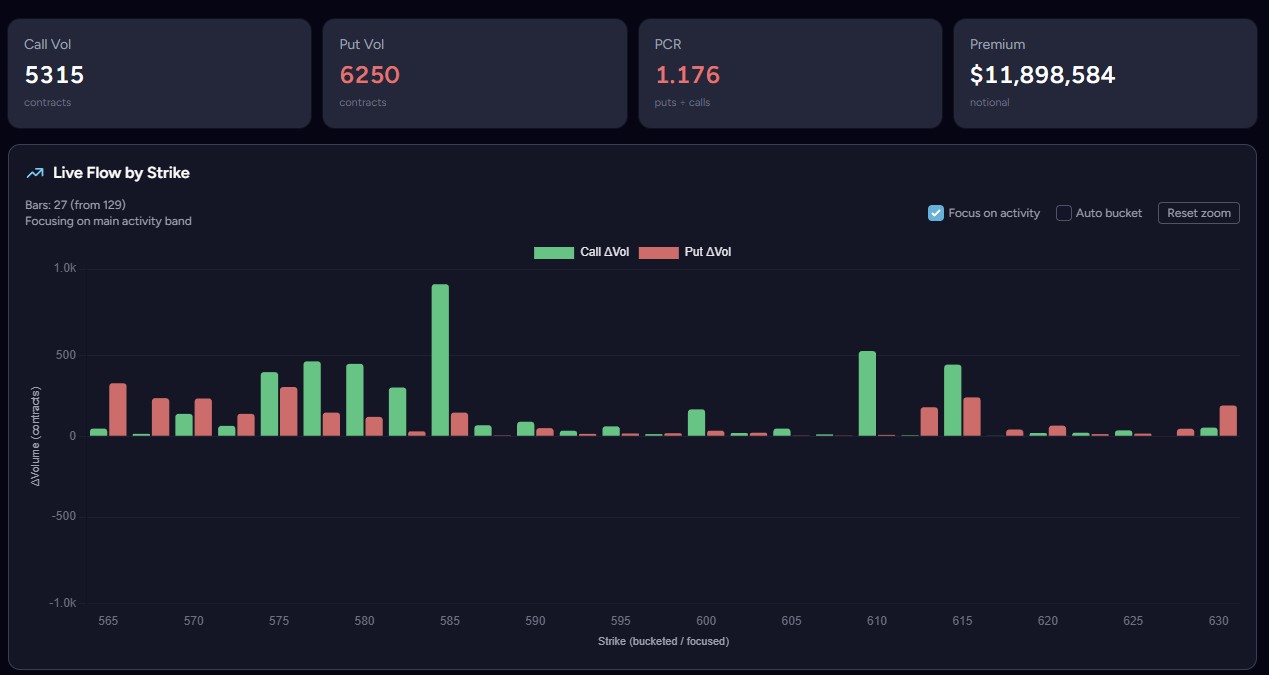Select the Call Vol 5315 card
The image size is (1269, 675).
(159, 73)
